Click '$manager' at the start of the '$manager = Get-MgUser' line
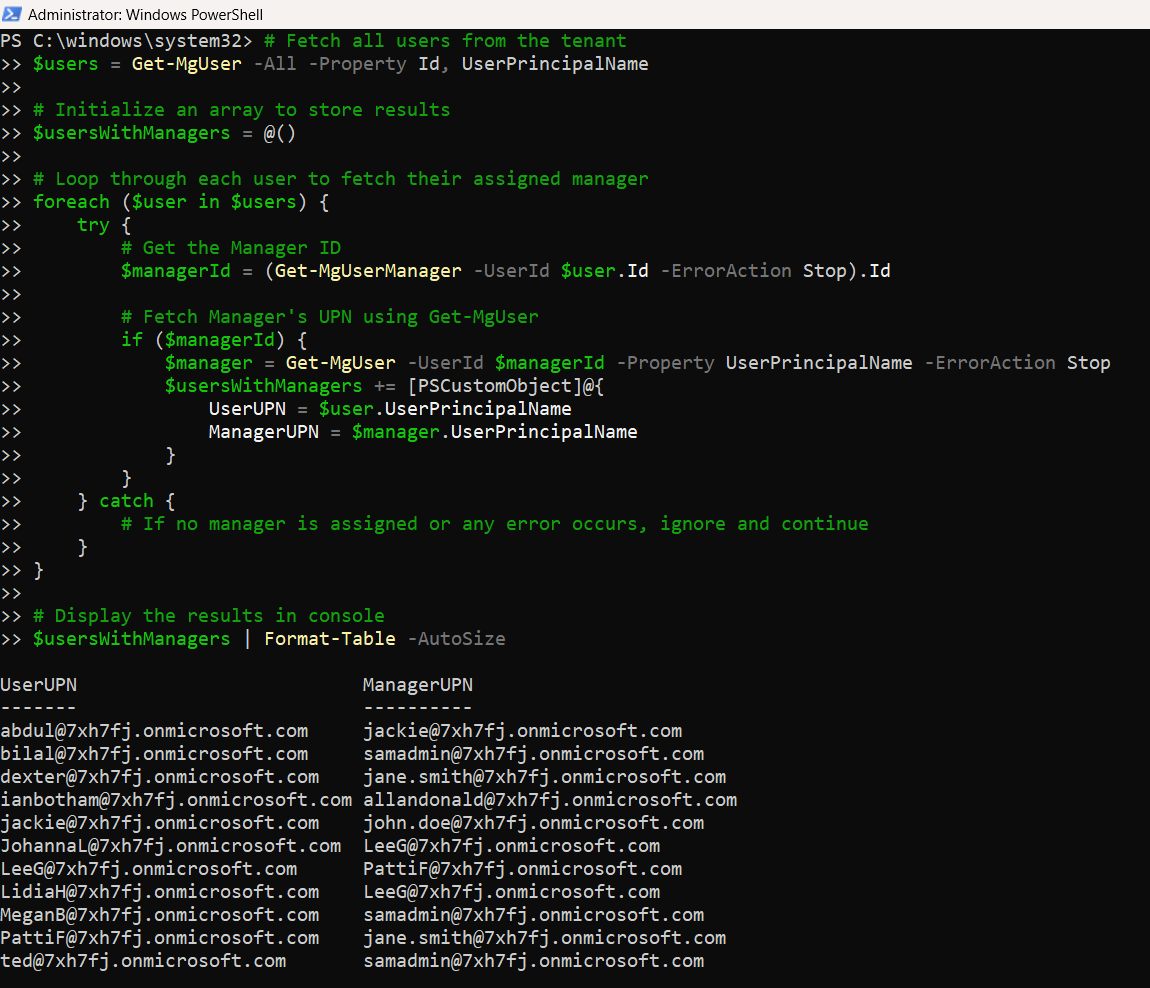Viewport: 1150px width, 988px height. 209,363
